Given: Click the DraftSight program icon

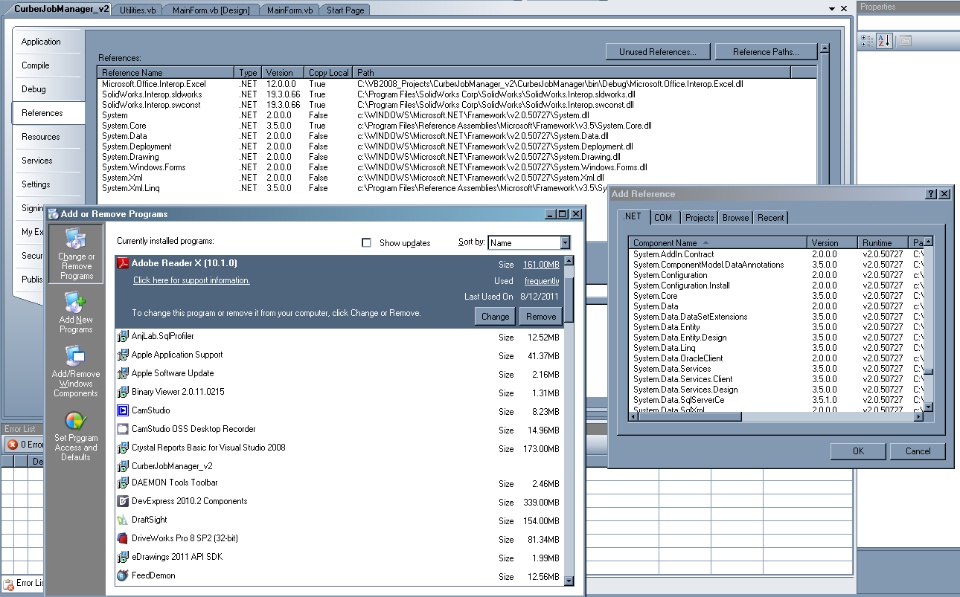Looking at the screenshot, I should [122, 520].
